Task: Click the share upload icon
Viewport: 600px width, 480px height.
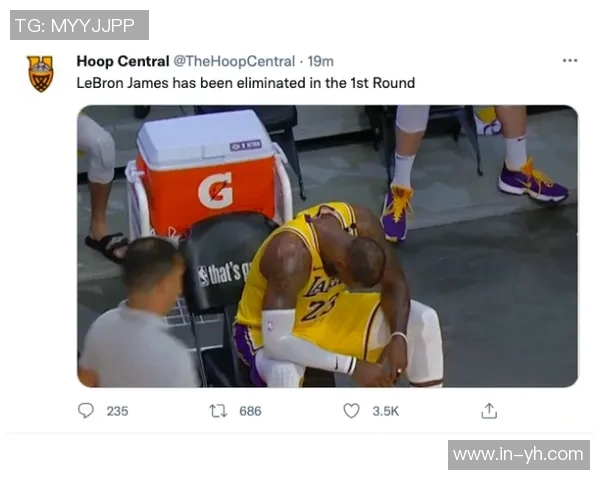Action: (489, 411)
